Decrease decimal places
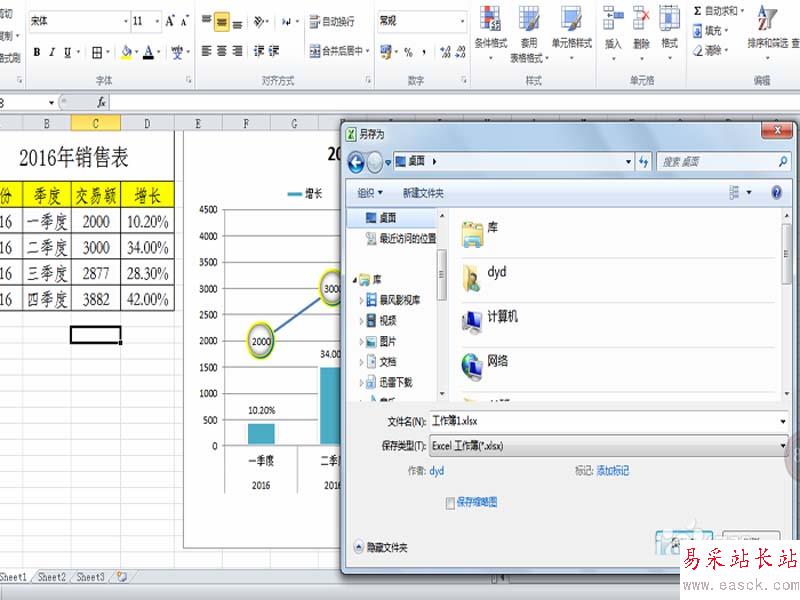 (x=461, y=52)
